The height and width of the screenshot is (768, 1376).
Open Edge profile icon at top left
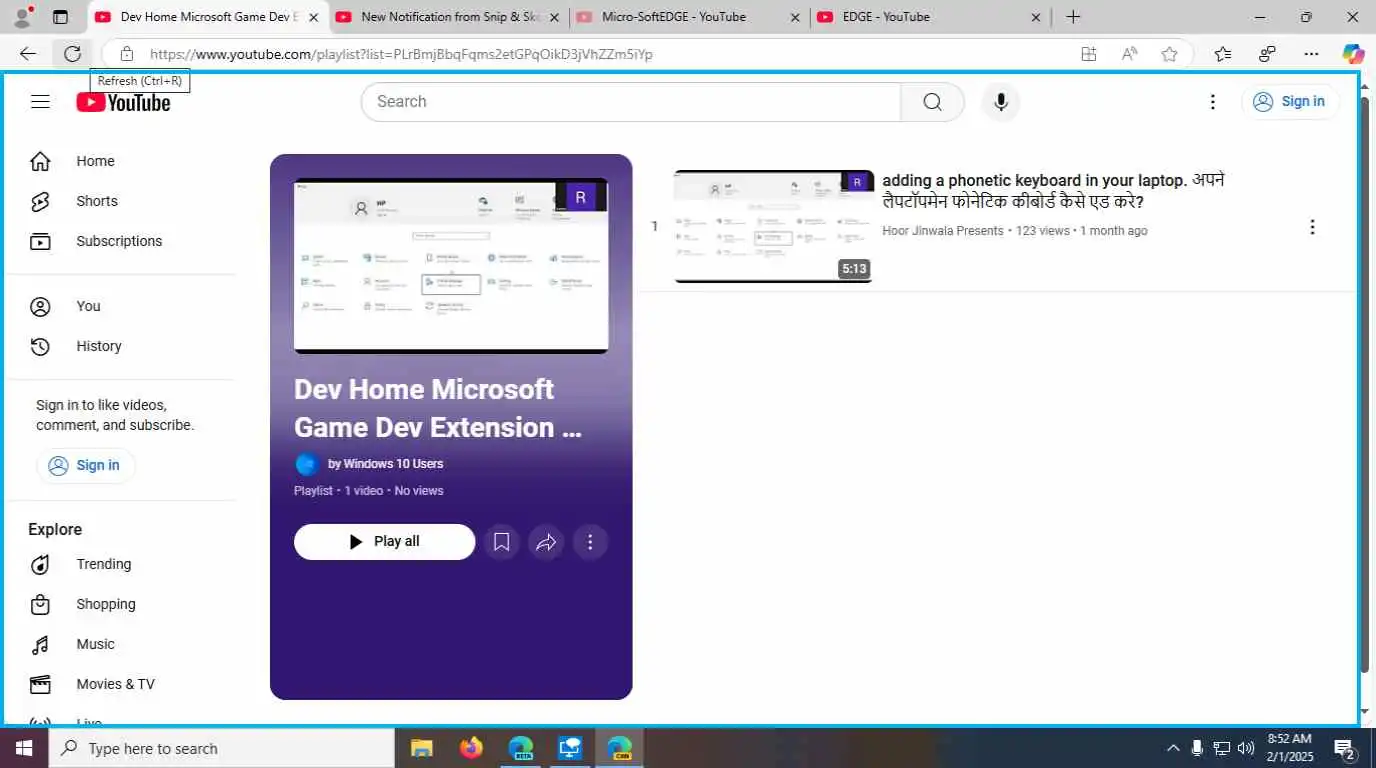[21, 17]
